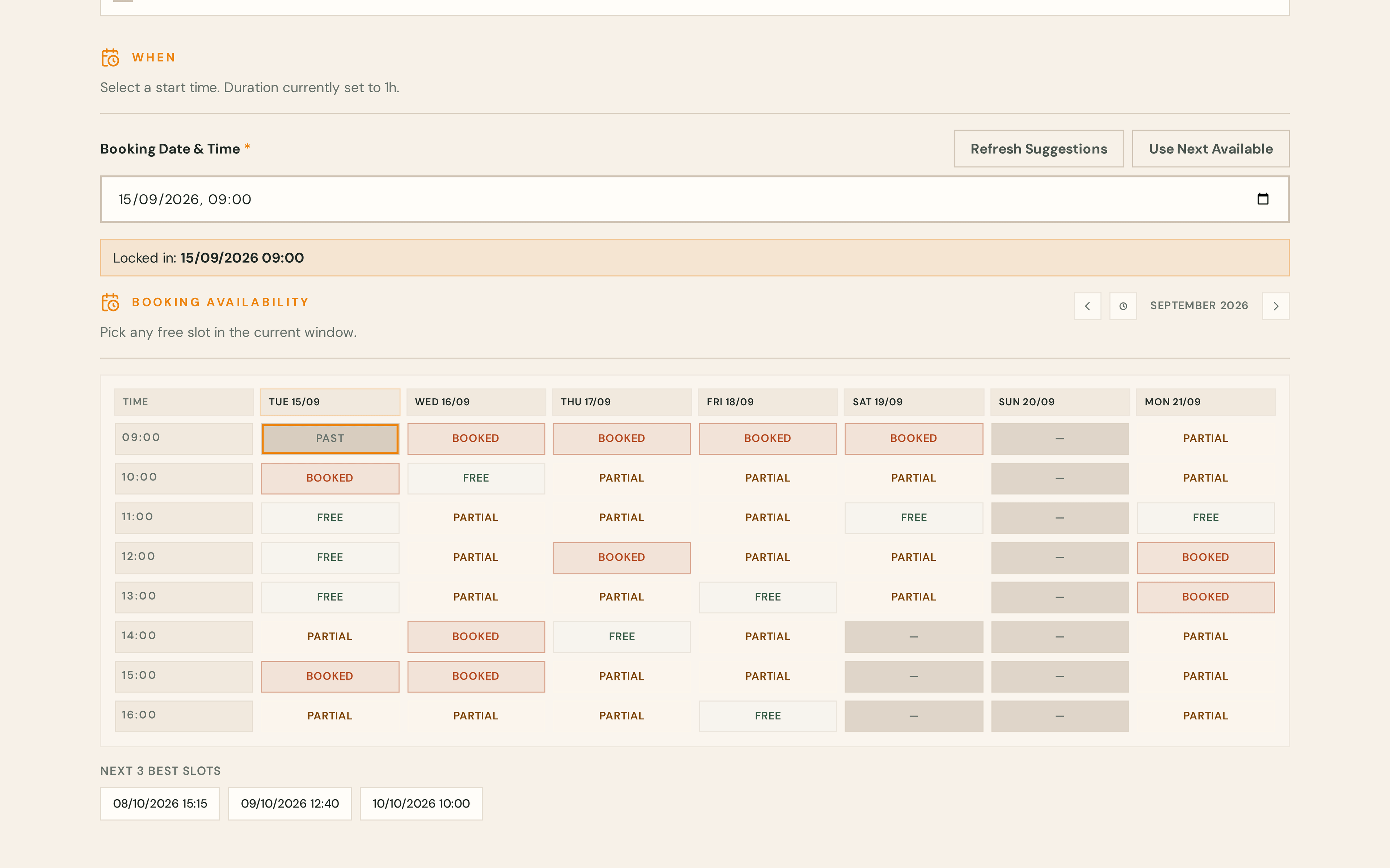
Task: Click the unavailable dash slot Sun 20/09 at 12:00
Action: 1060,558
